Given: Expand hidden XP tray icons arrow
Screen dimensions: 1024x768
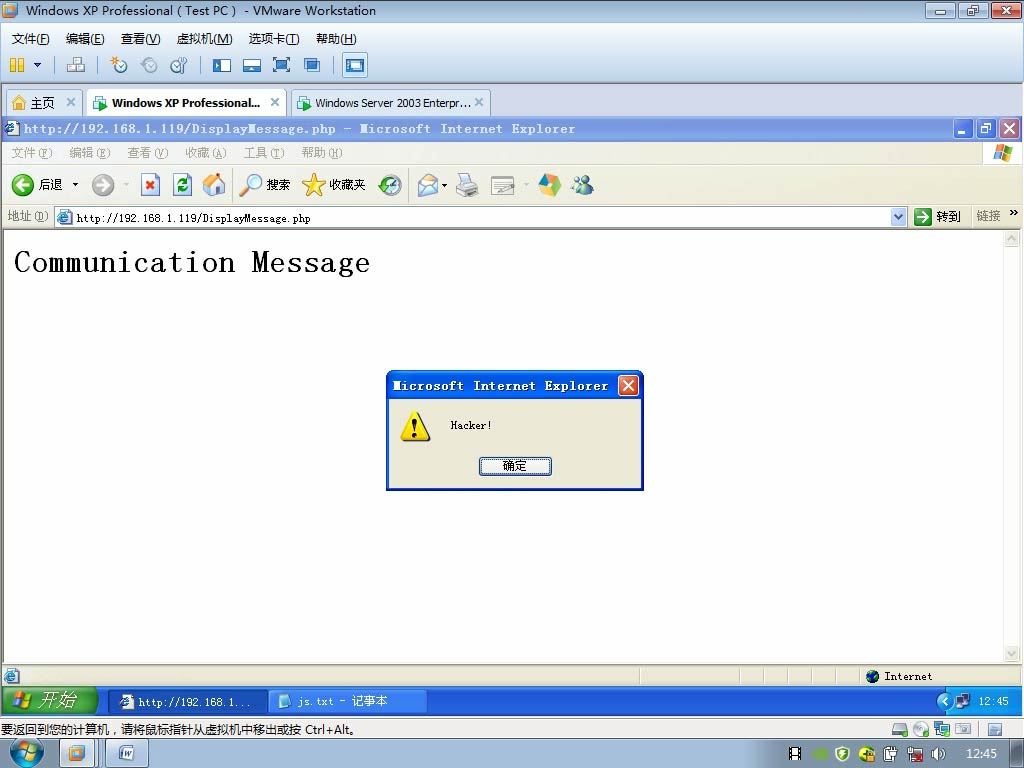Looking at the screenshot, I should pyautogui.click(x=944, y=701).
